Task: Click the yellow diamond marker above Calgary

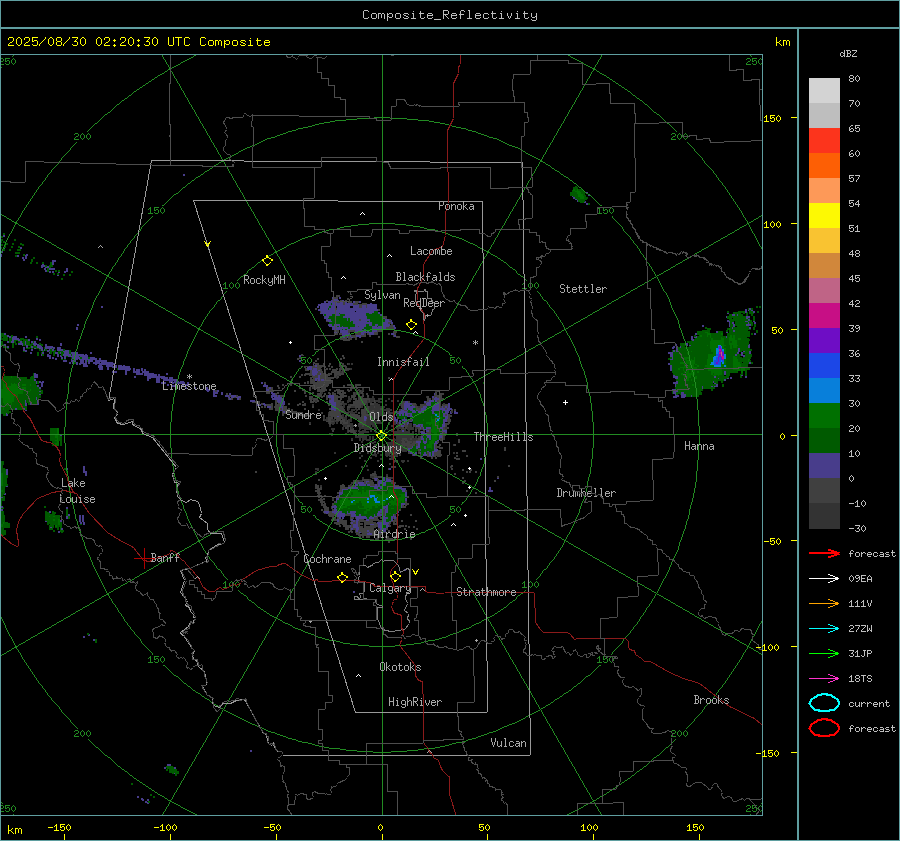Action: [x=395, y=576]
